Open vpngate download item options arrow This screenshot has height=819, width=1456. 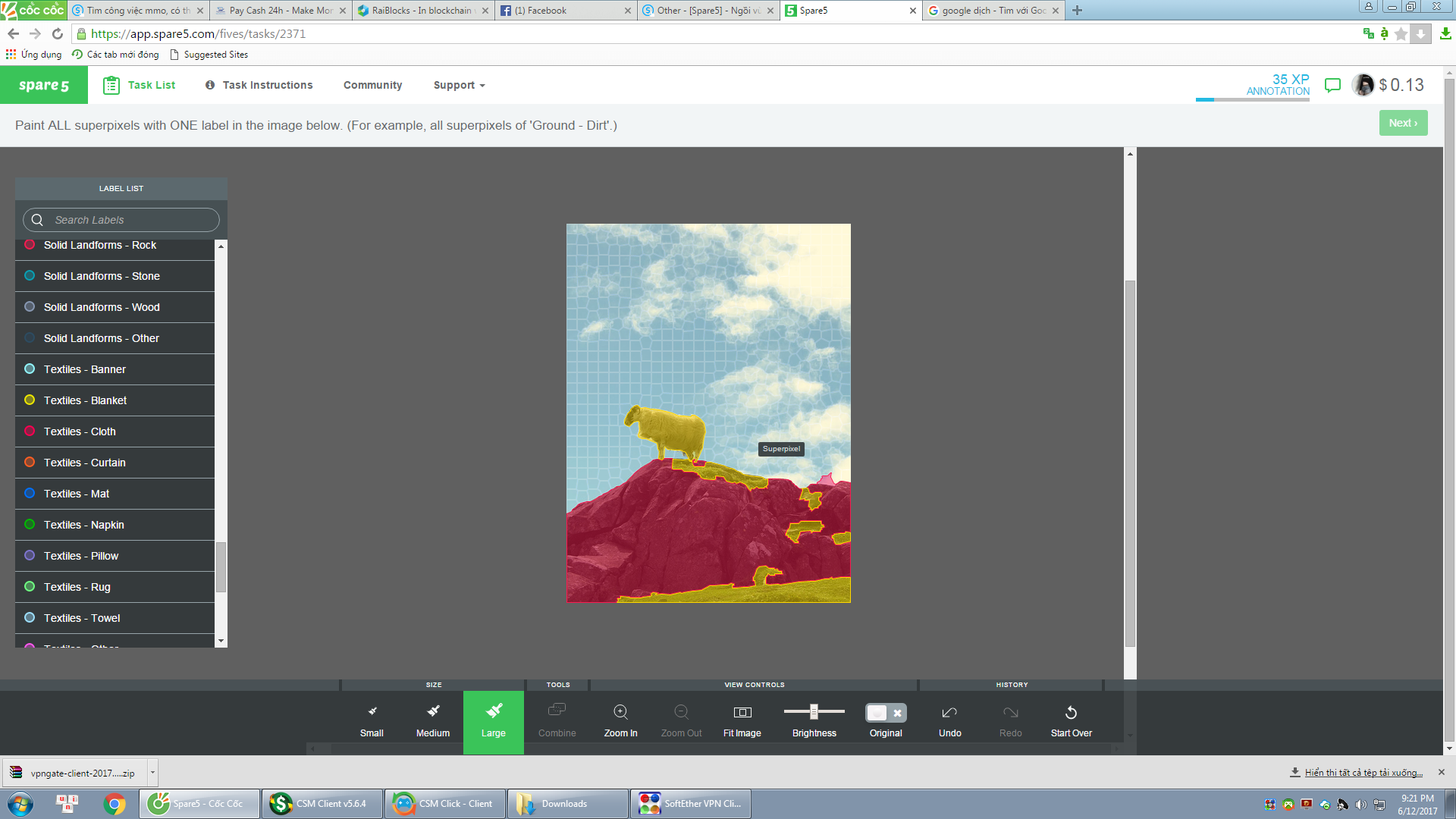point(152,773)
